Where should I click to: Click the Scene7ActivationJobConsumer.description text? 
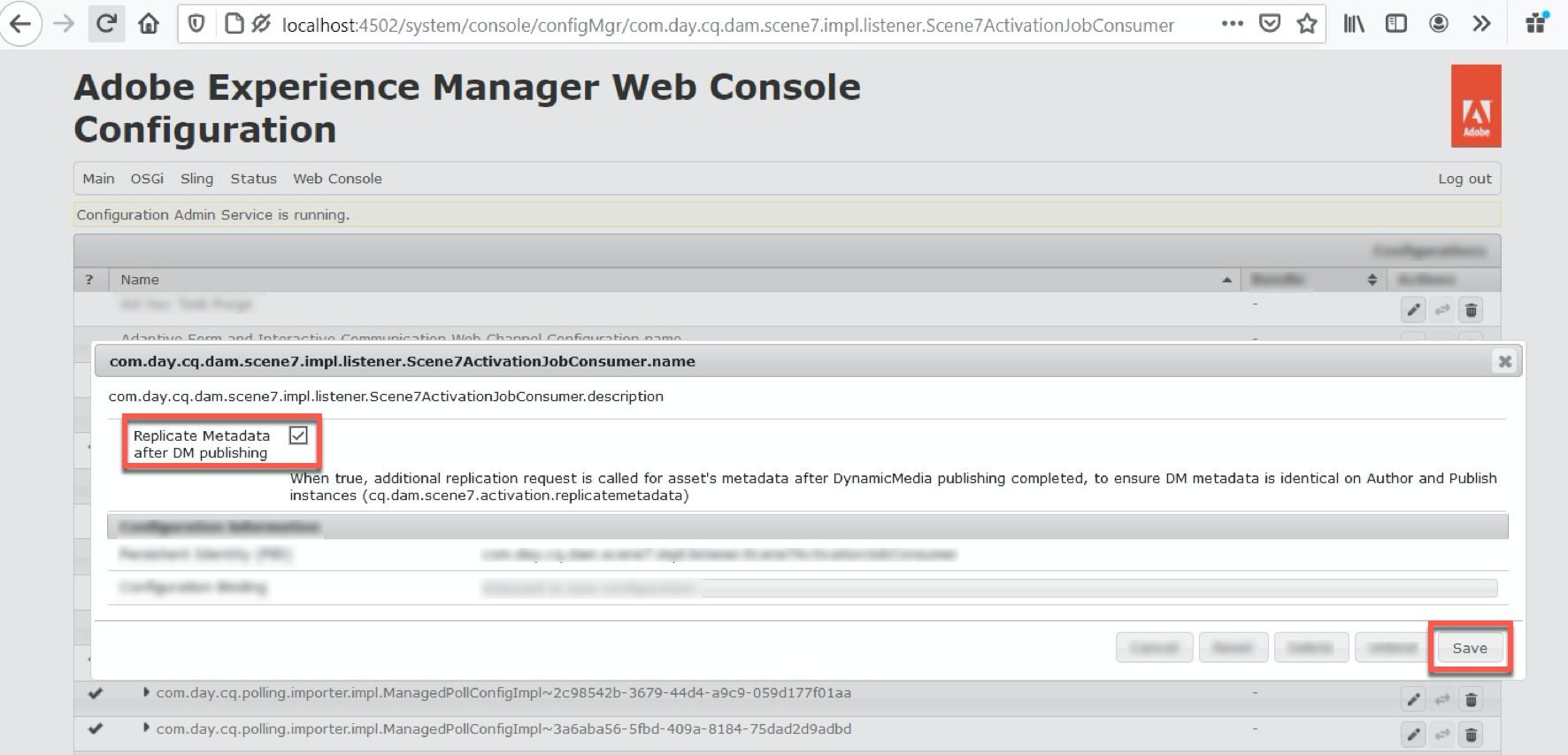tap(386, 397)
